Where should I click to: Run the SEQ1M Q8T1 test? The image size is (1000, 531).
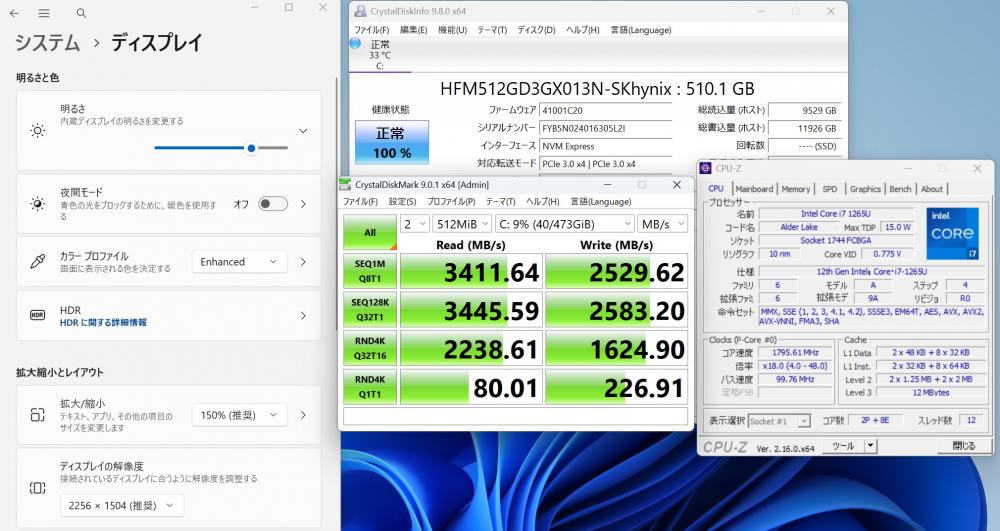tap(370, 271)
